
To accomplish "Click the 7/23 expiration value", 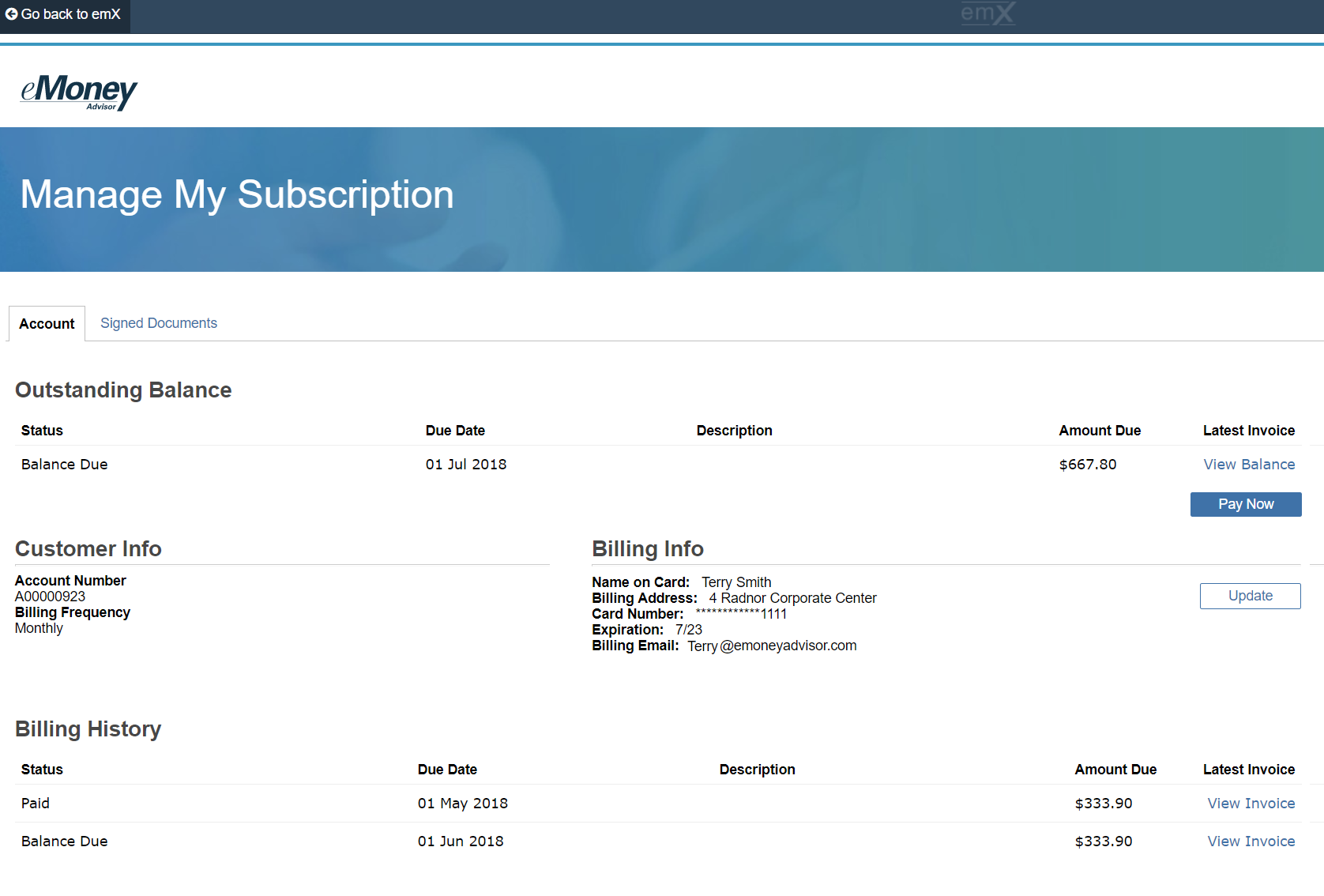I will pyautogui.click(x=689, y=630).
